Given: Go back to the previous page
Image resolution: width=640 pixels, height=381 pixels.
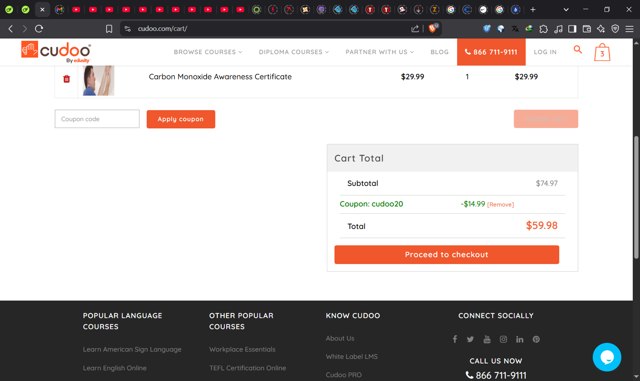Looking at the screenshot, I should pos(11,29).
